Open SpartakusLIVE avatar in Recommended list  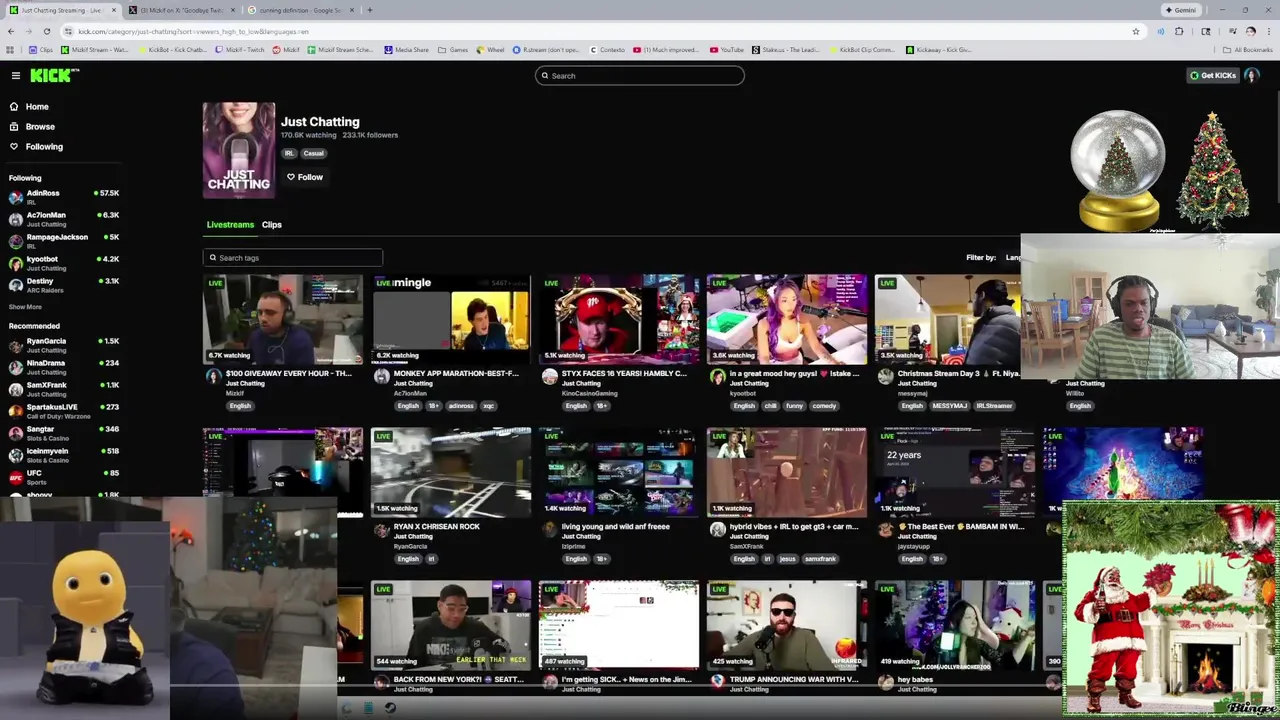coord(16,411)
